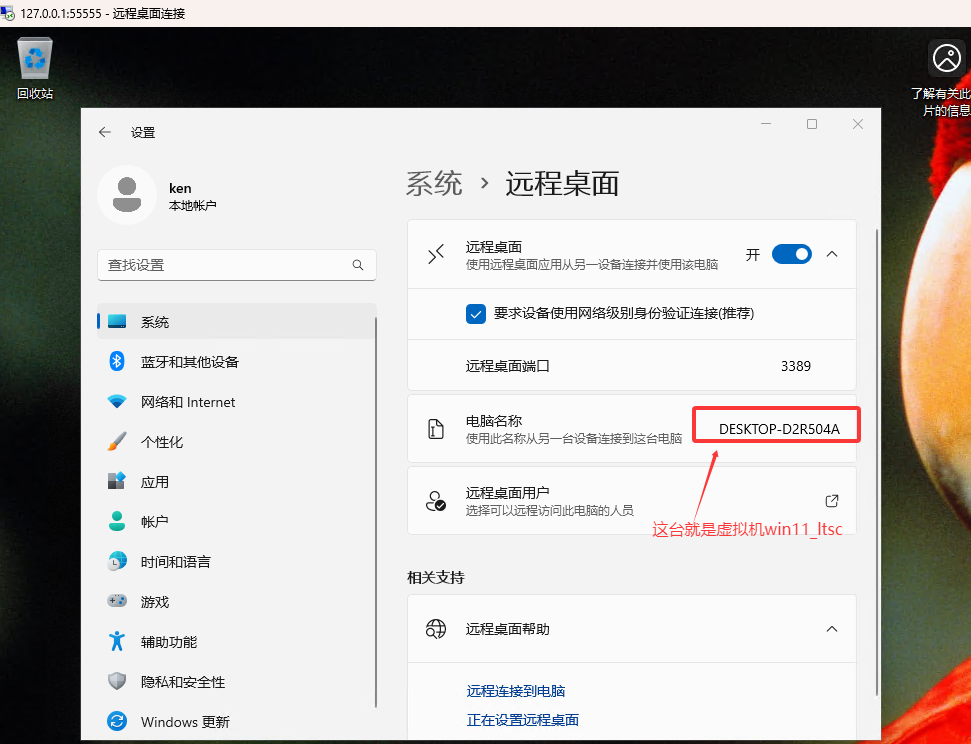Click the PC name DESKTOP-D2R504A

coord(779,429)
